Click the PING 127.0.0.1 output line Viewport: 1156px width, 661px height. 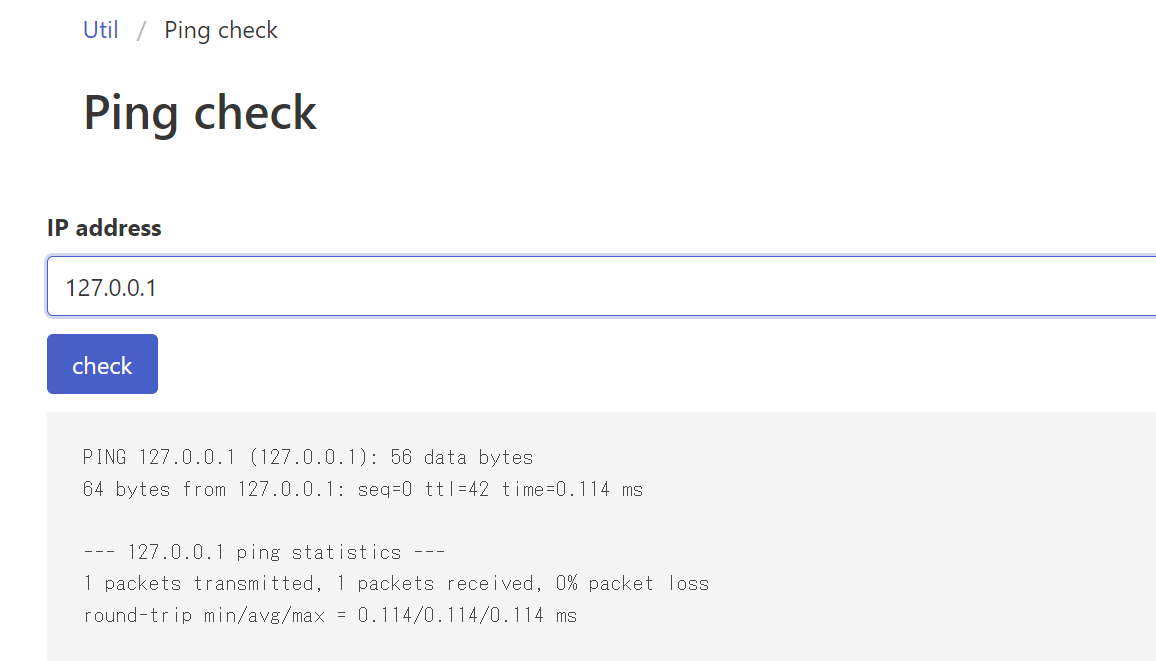[308, 457]
